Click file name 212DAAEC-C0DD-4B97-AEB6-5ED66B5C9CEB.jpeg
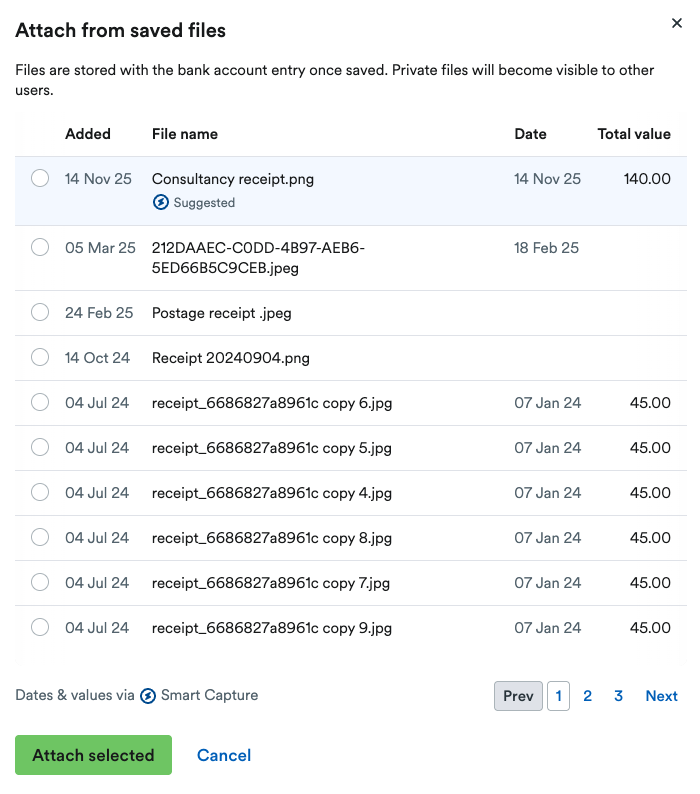700x794 pixels. (x=258, y=258)
